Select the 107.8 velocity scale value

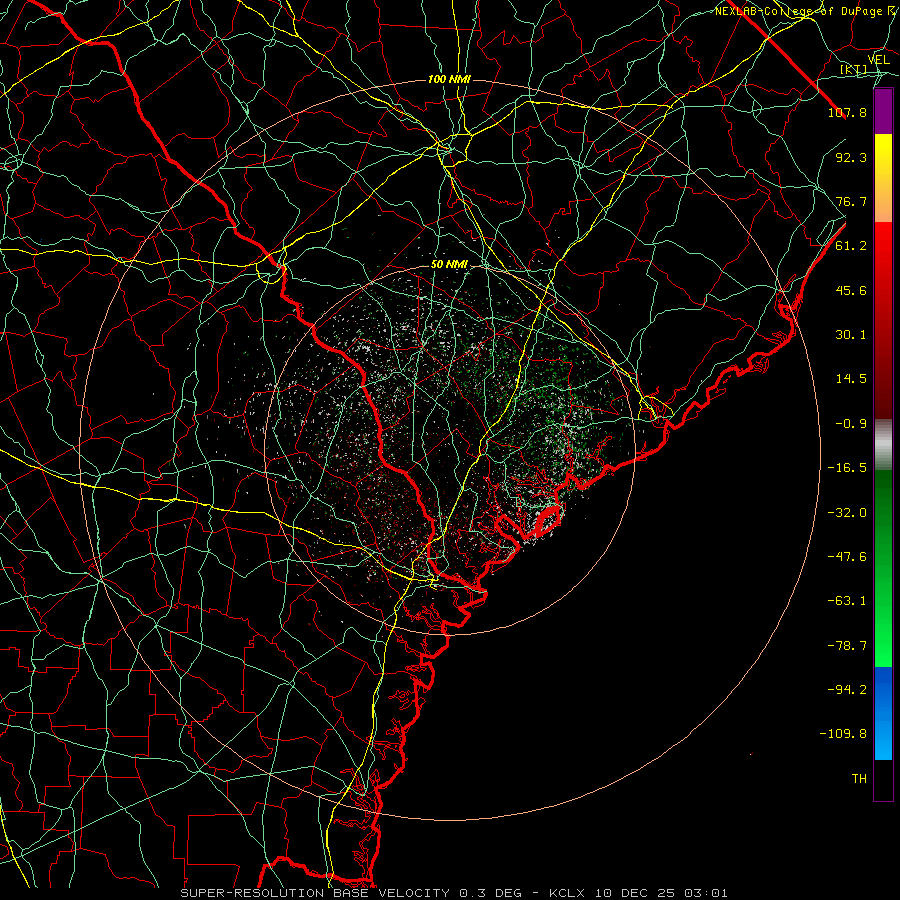[847, 112]
